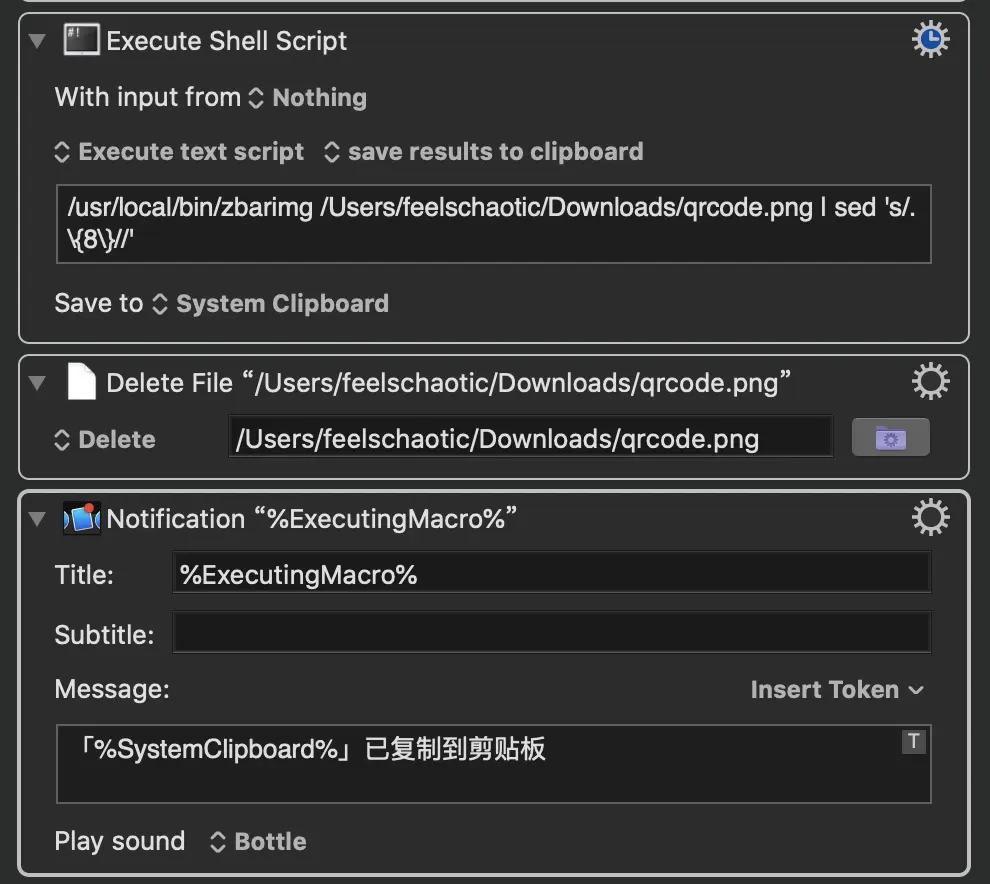
Task: Click the folder chooser button for file path
Action: point(890,438)
